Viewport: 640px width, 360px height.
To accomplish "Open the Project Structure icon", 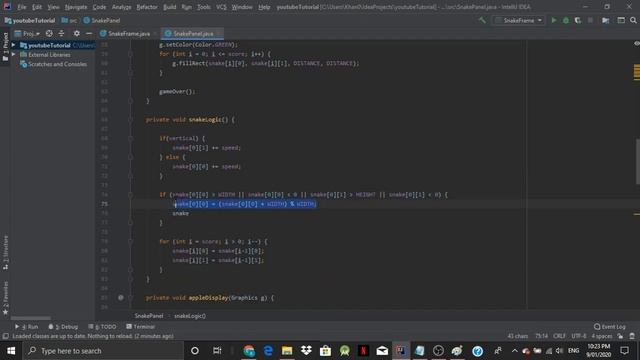I will (x=606, y=20).
